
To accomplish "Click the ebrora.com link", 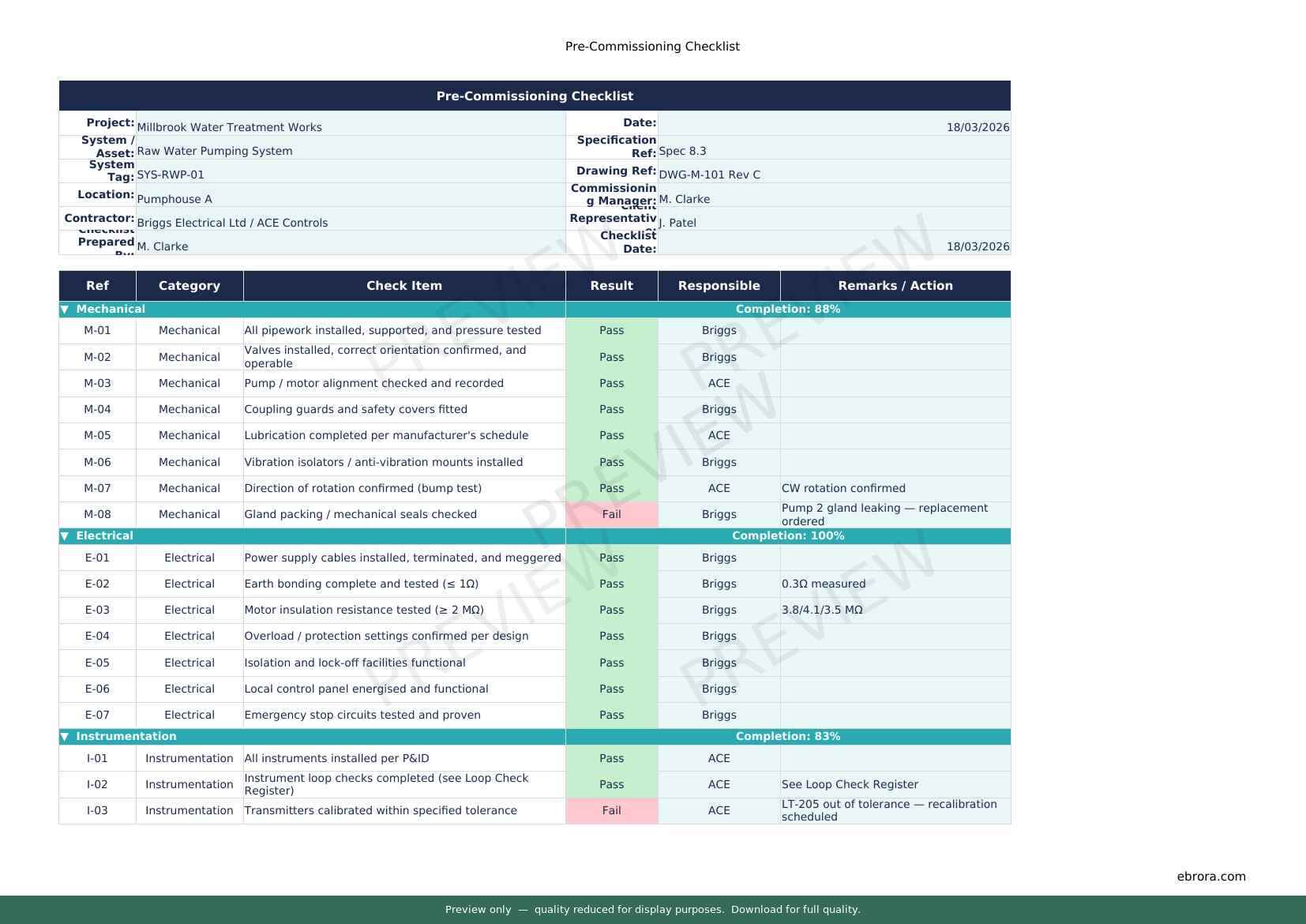I will [1210, 876].
